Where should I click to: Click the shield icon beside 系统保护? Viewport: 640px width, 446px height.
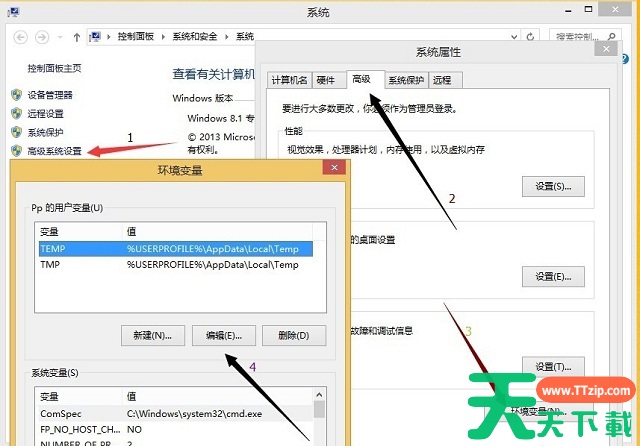click(x=15, y=132)
